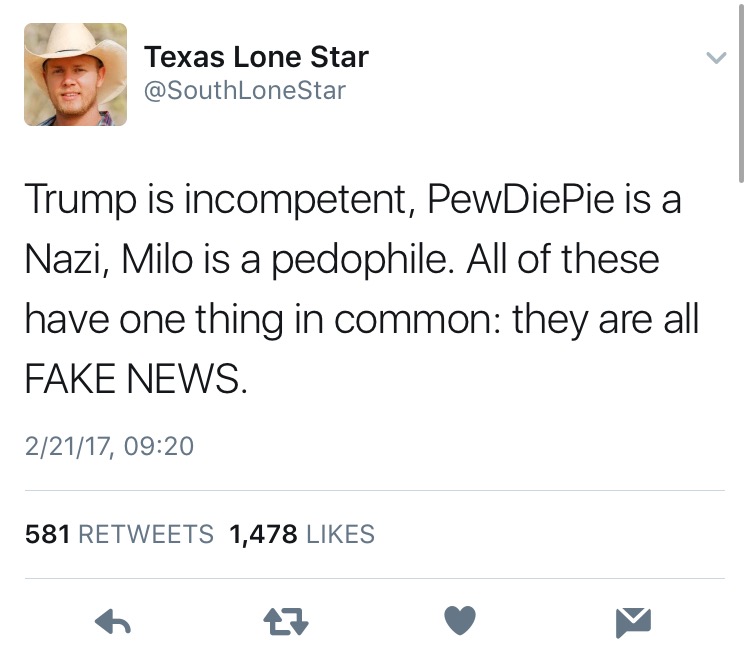
Task: Click the 581 retweet count number
Action: tap(47, 534)
